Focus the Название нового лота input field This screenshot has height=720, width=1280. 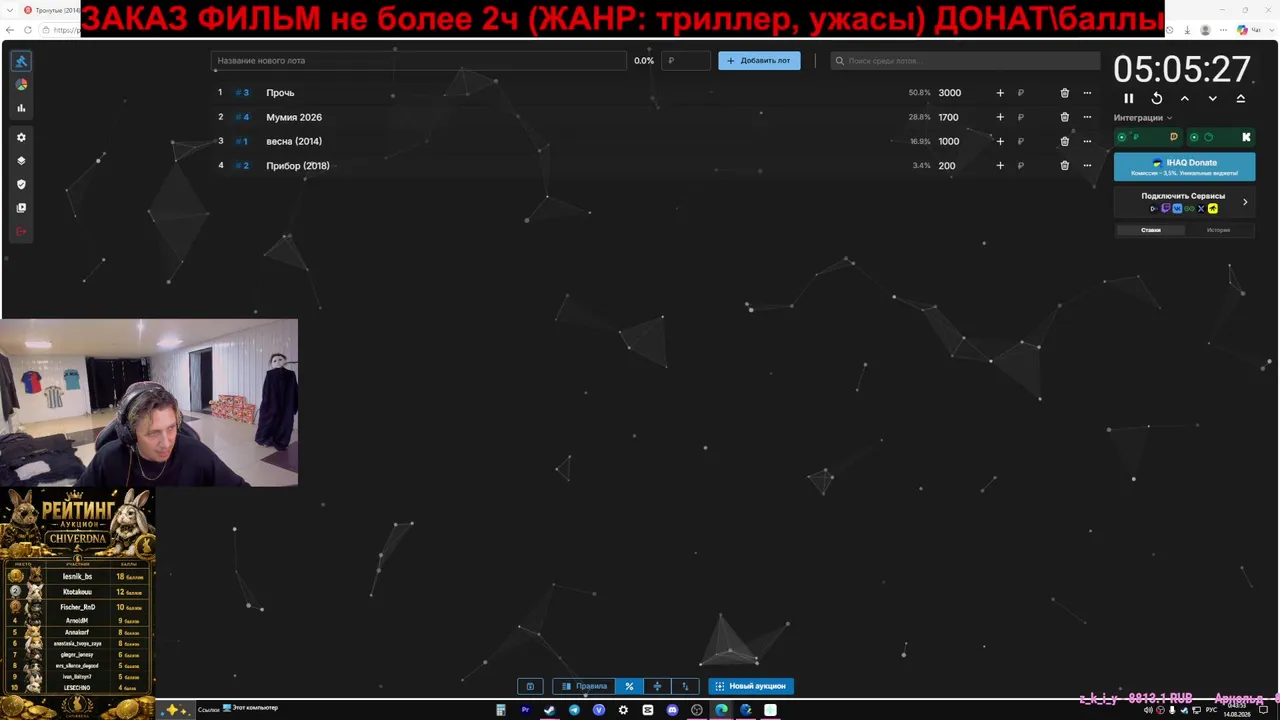pos(419,61)
